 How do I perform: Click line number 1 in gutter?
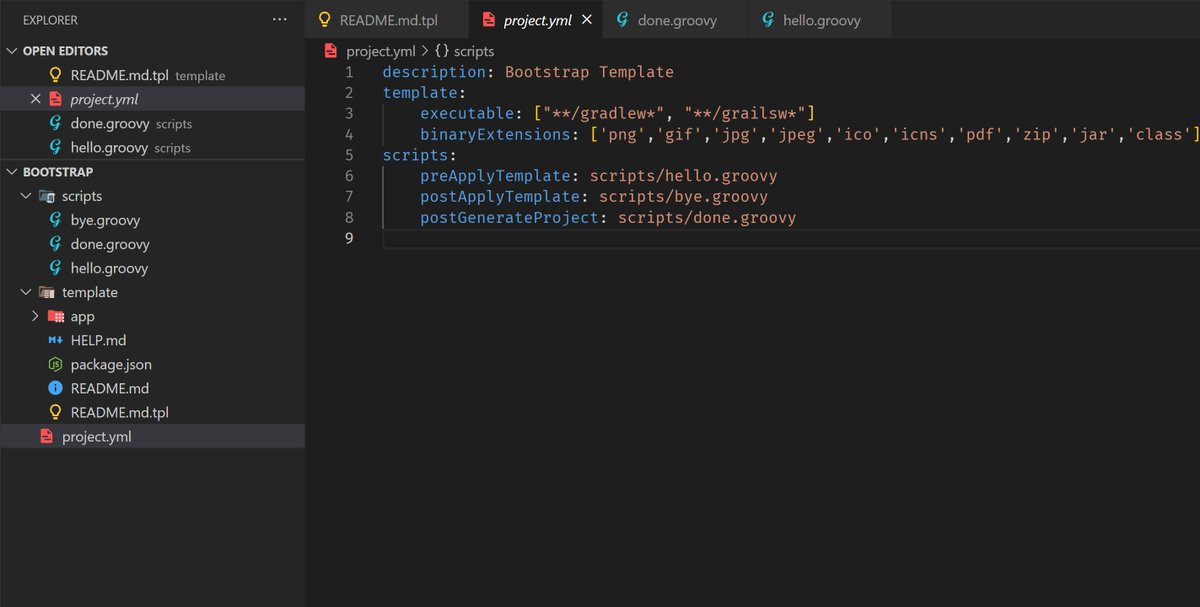click(x=349, y=72)
